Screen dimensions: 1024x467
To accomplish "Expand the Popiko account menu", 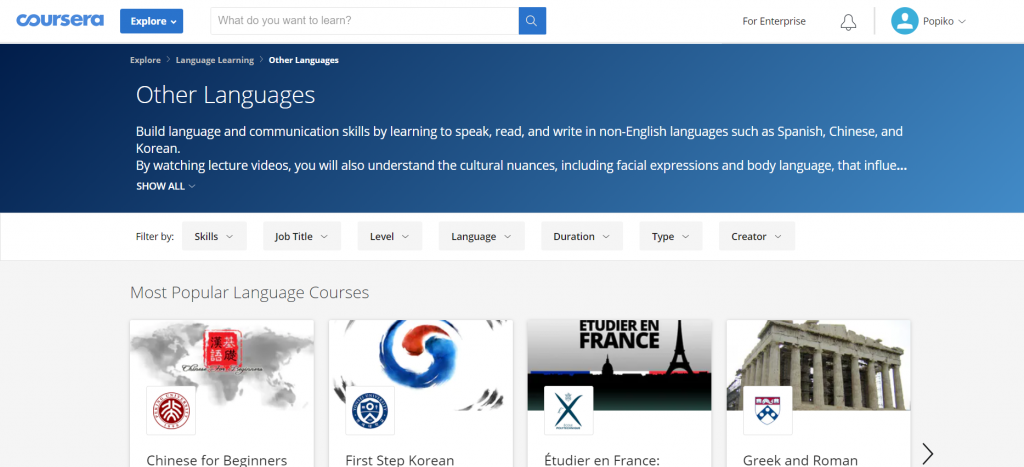I will 944,21.
